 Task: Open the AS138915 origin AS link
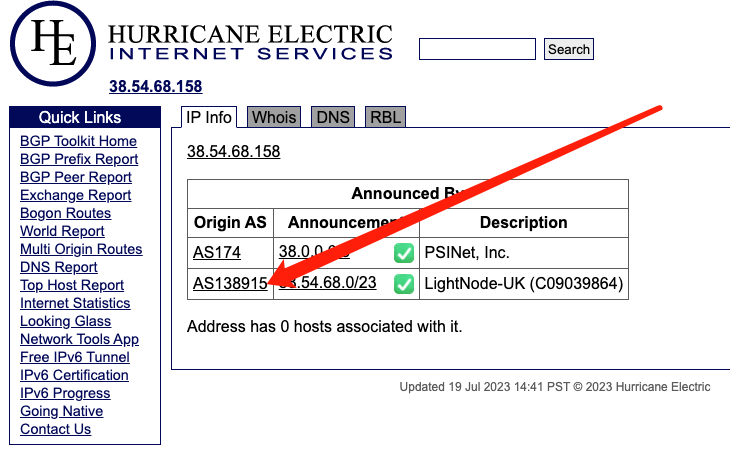pyautogui.click(x=230, y=283)
